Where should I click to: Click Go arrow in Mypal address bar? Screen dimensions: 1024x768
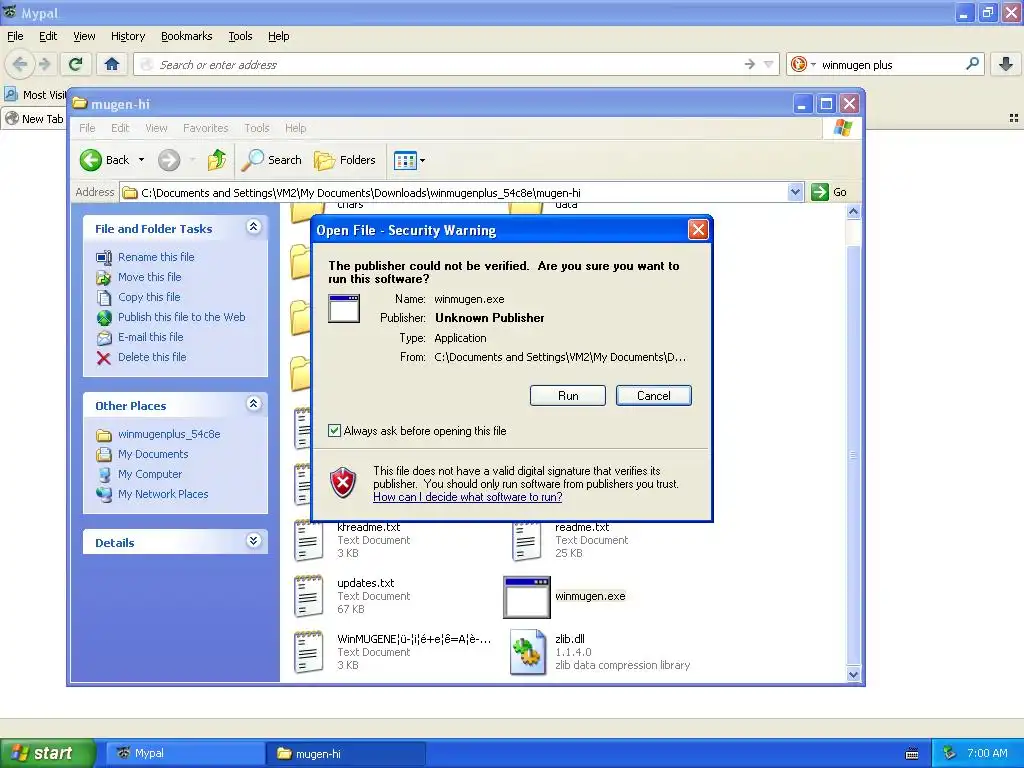click(749, 64)
